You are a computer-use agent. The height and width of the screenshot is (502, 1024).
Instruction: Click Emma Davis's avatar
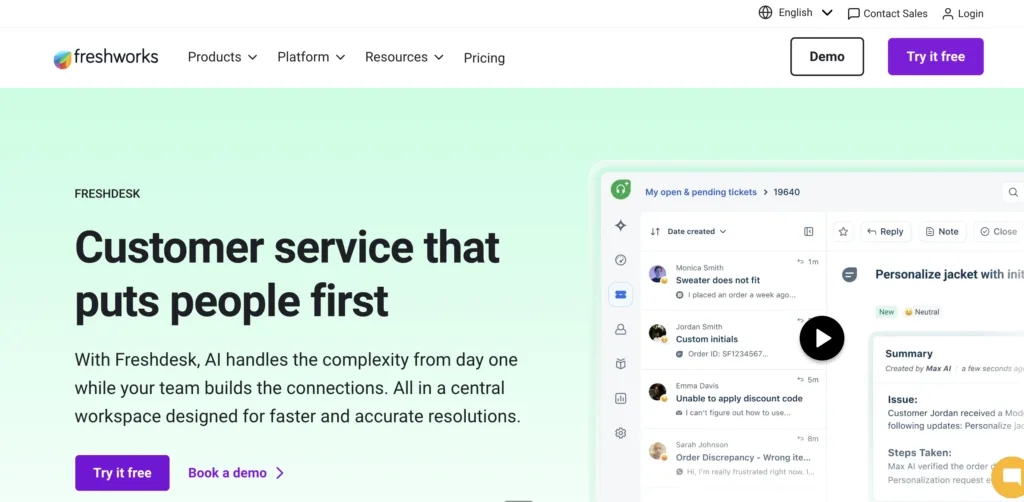pyautogui.click(x=658, y=392)
